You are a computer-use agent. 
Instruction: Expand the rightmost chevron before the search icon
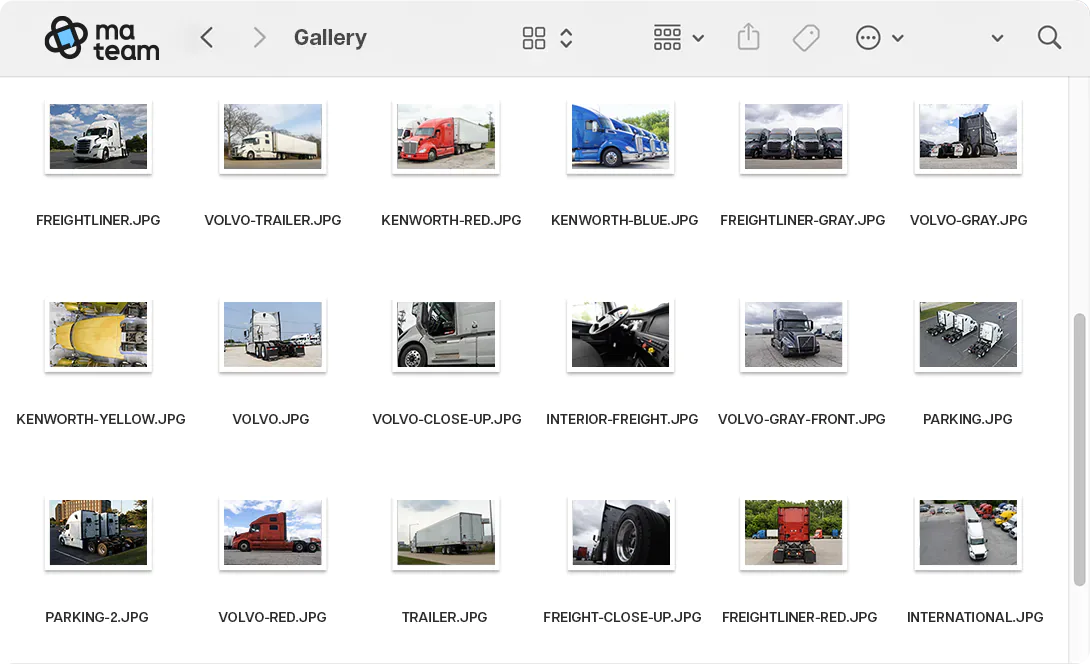pos(996,37)
